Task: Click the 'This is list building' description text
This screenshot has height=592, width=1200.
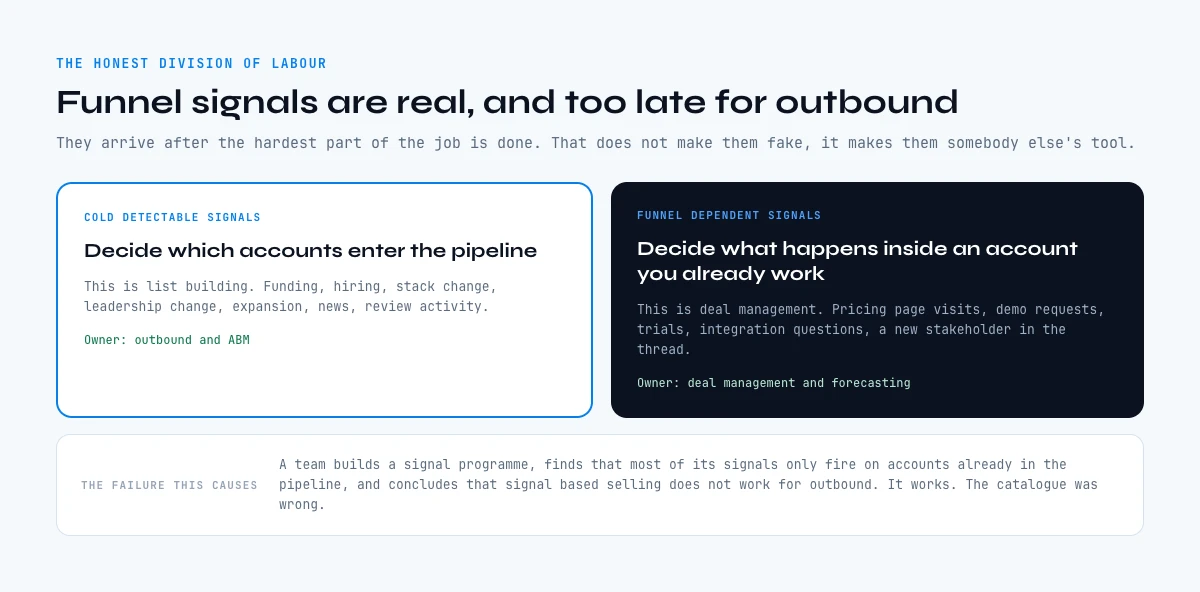Action: point(291,296)
